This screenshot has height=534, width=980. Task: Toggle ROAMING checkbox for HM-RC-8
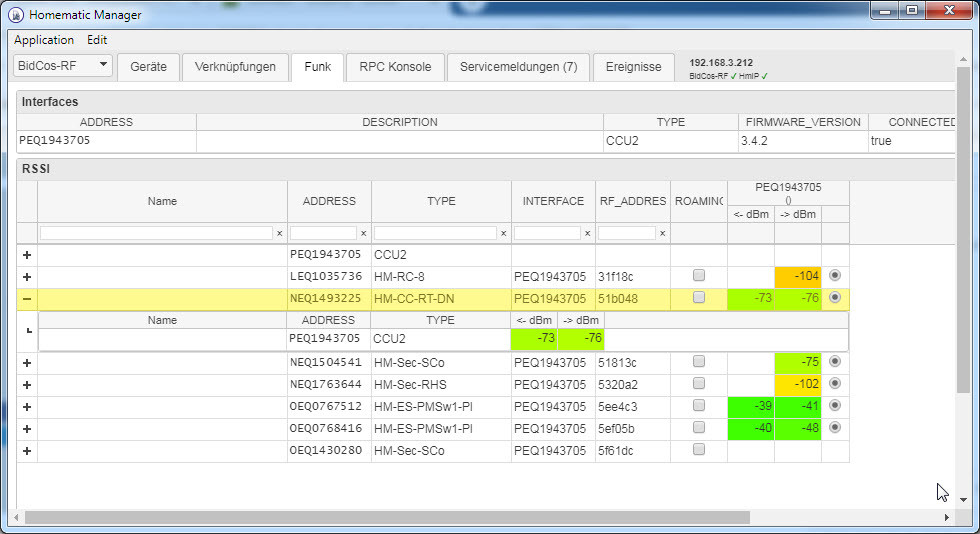(699, 275)
